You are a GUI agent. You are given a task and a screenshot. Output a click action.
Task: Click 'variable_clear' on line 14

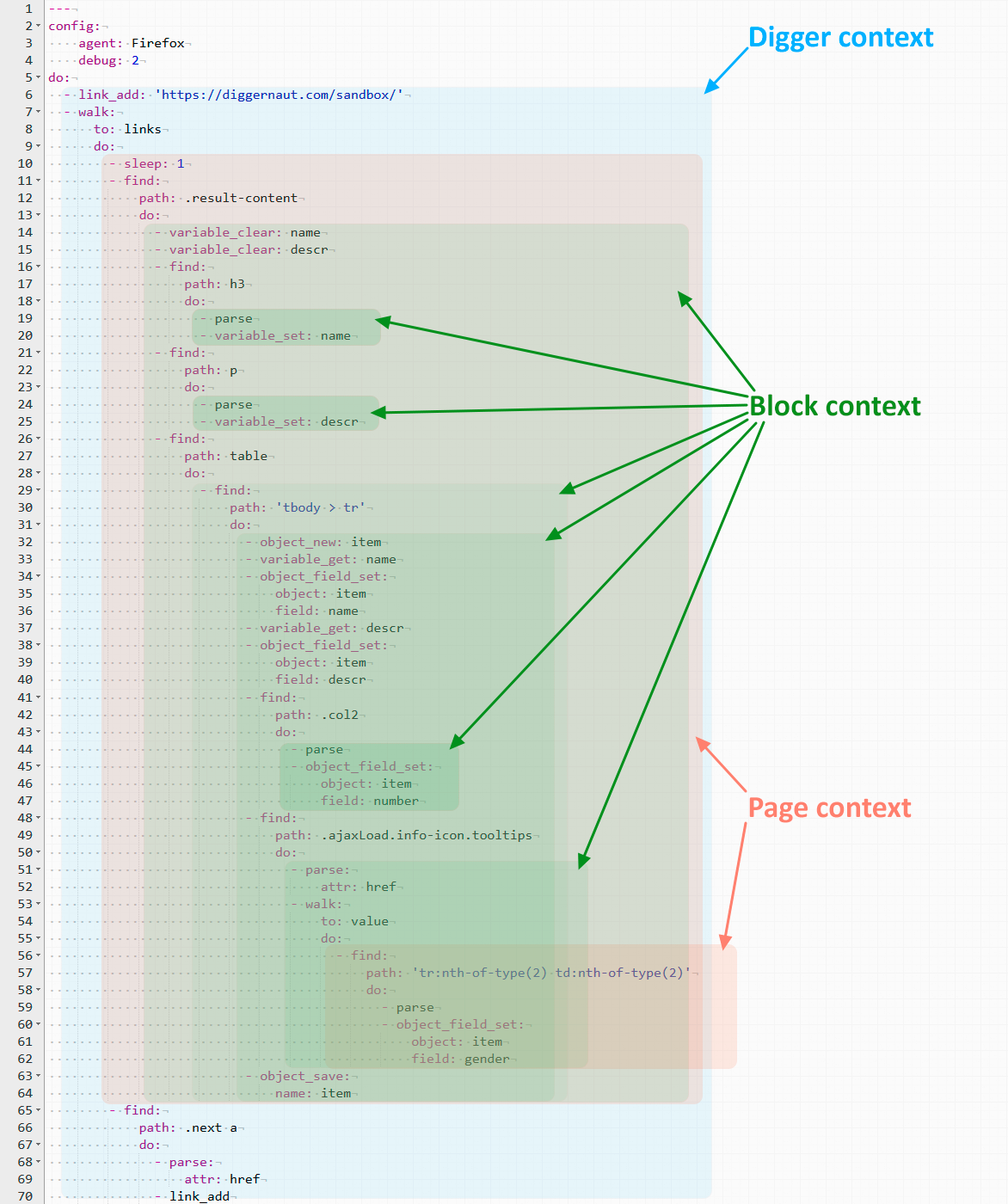223,232
